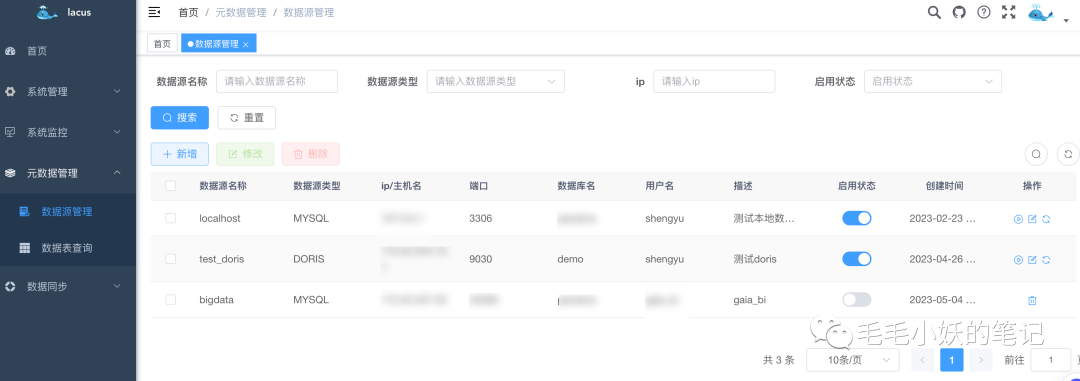The width and height of the screenshot is (1080, 381).
Task: Check the bigdata row checkbox
Action: click(x=171, y=300)
